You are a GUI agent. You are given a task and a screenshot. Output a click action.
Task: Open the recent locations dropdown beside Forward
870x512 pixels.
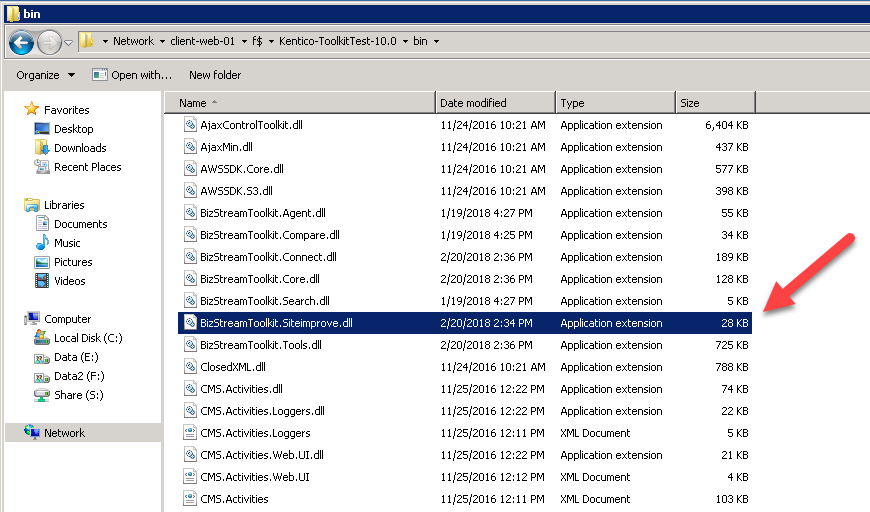tap(68, 42)
